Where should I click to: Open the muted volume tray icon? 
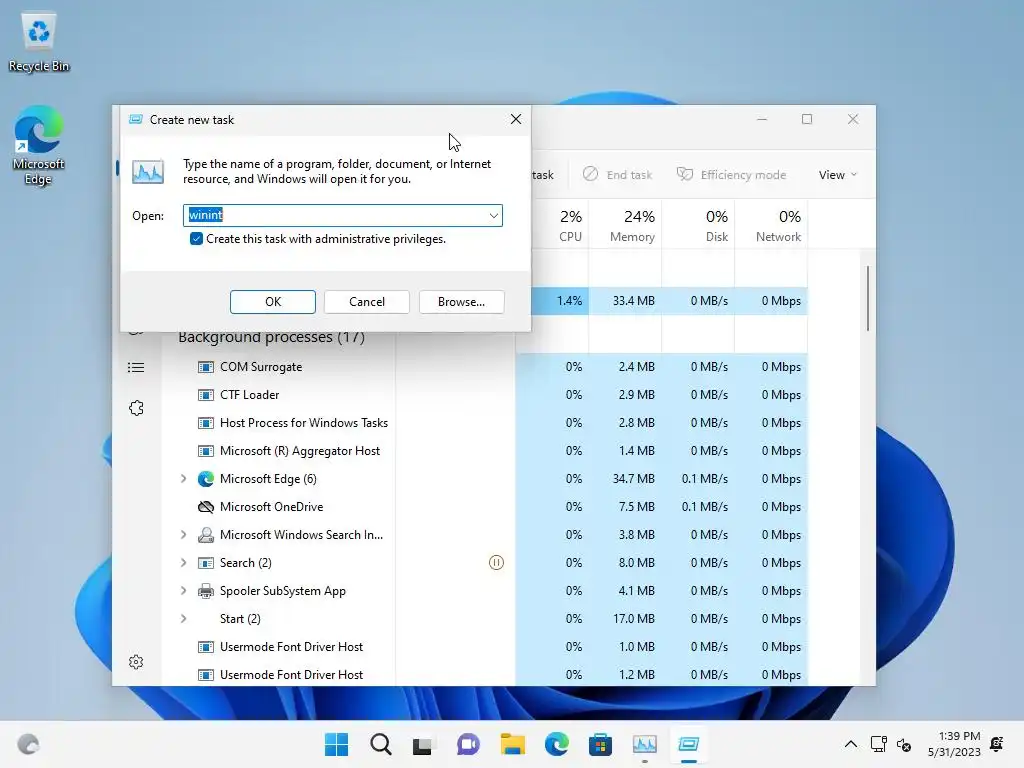pos(904,744)
